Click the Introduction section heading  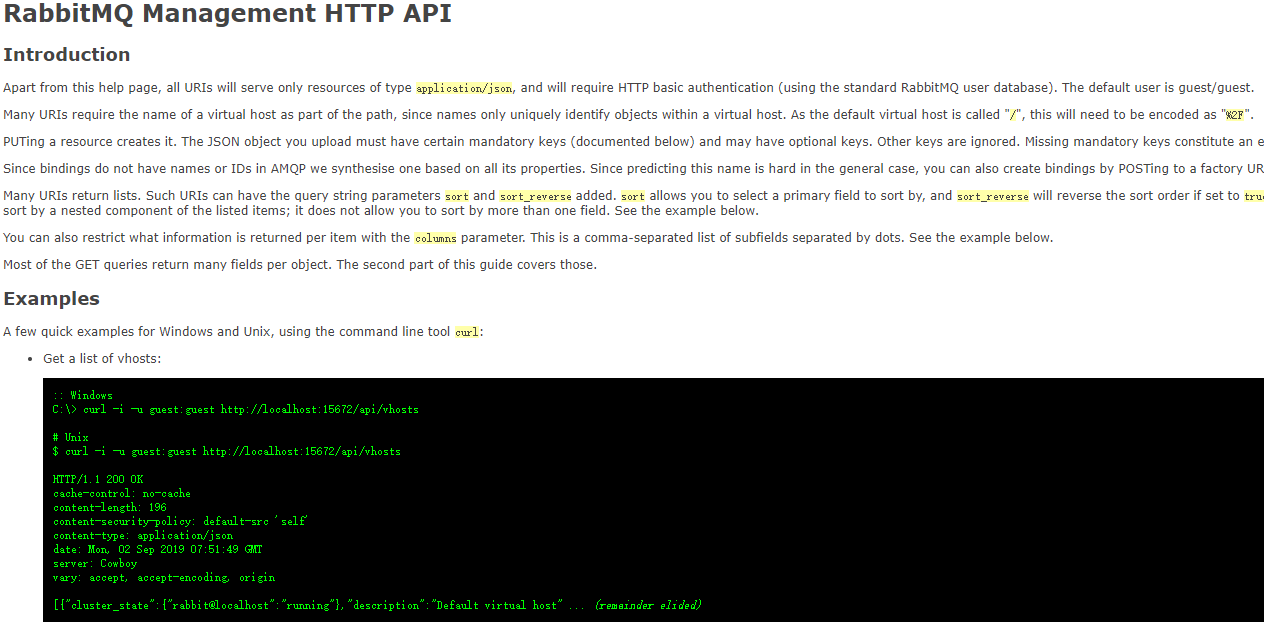pyautogui.click(x=67, y=54)
